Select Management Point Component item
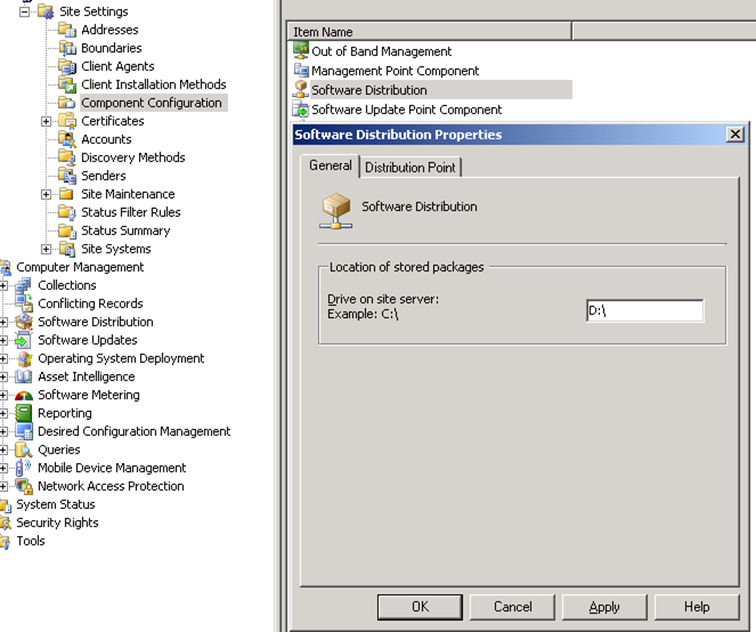756x632 pixels. [395, 71]
